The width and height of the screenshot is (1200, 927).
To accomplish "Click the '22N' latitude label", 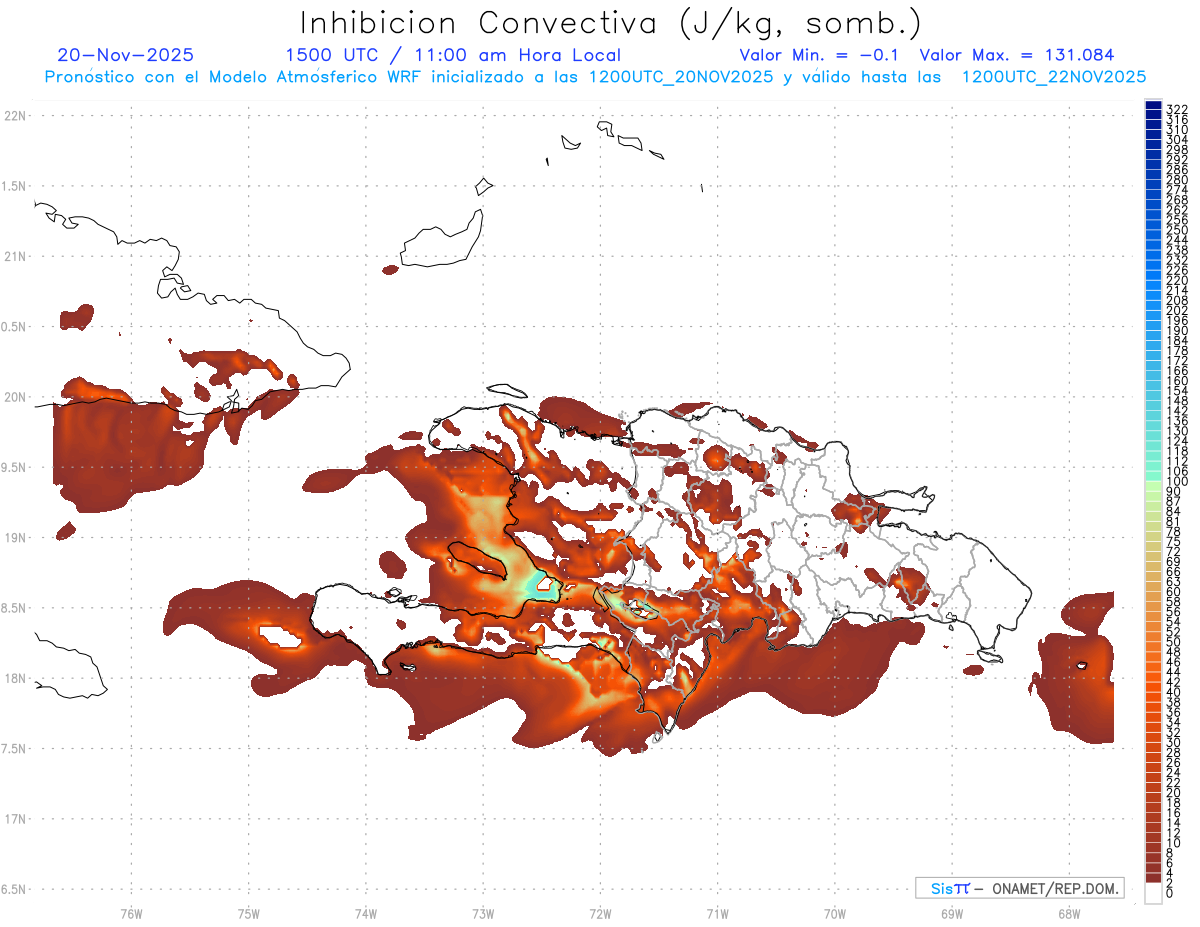I will 14,116.
